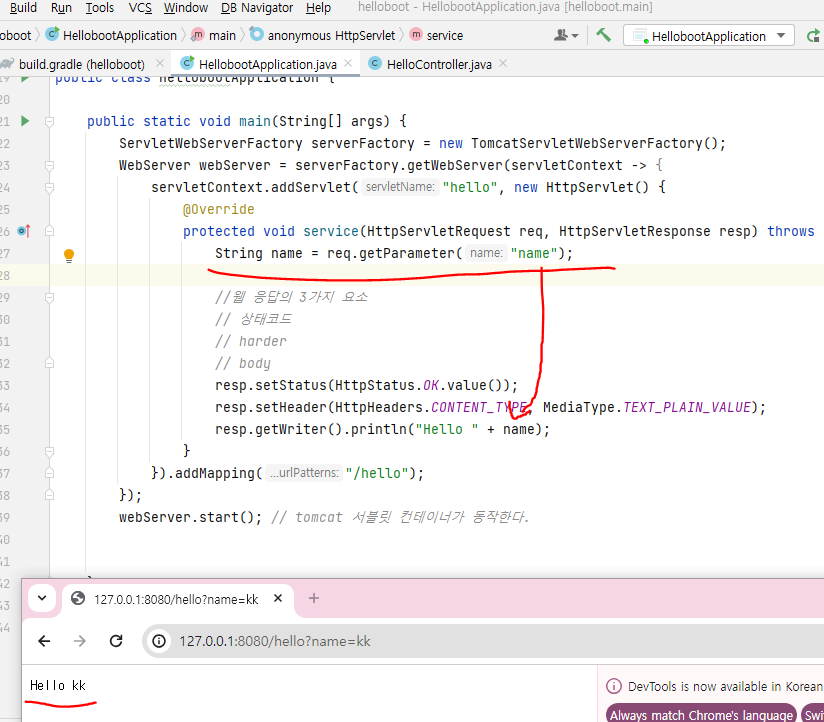824x722 pixels.
Task: Collapse the service method fold marker
Action: pos(49,231)
